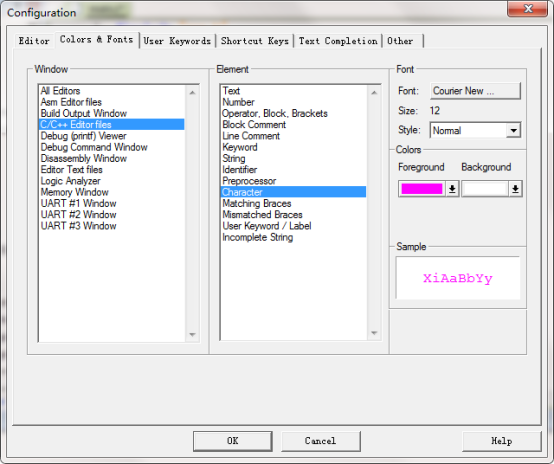Click the Window list scroll up arrow

tap(192, 93)
